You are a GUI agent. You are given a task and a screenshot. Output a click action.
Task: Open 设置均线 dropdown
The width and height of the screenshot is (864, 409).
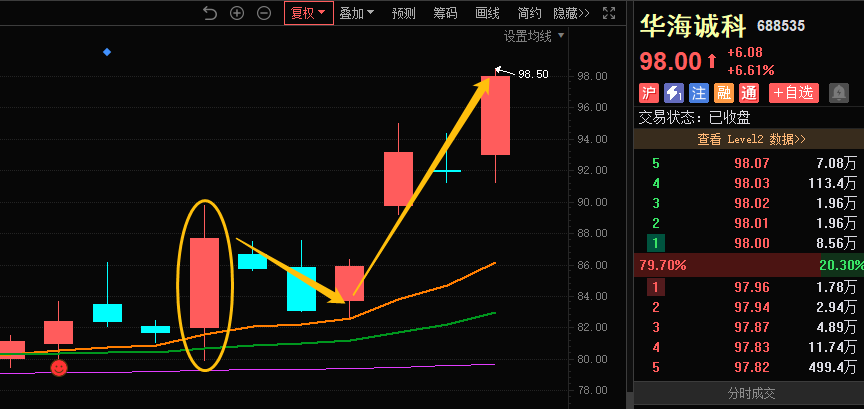534,36
